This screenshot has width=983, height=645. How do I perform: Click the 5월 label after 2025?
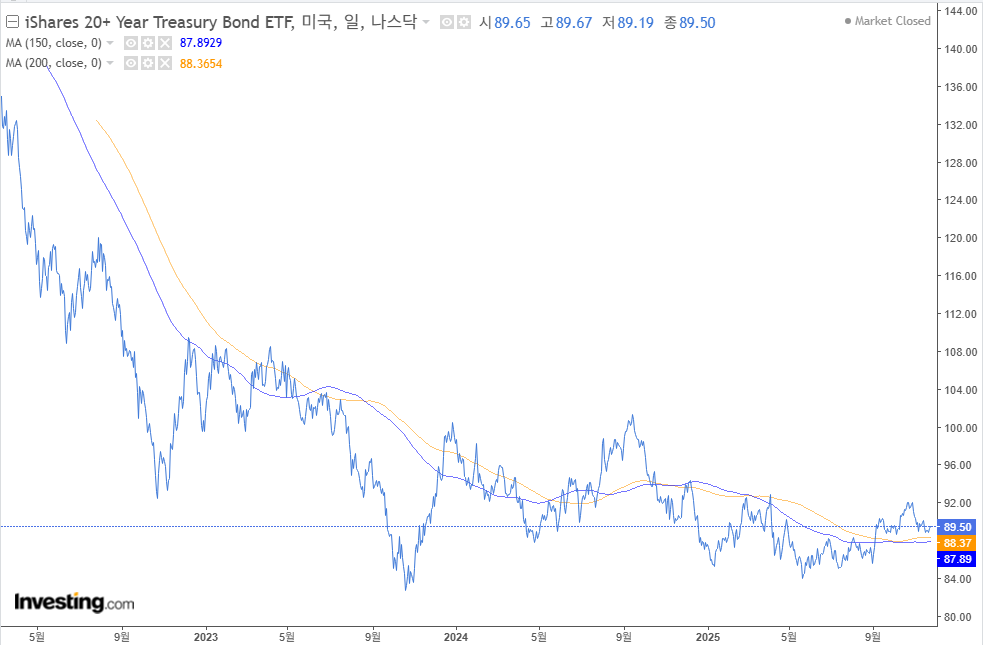point(789,637)
